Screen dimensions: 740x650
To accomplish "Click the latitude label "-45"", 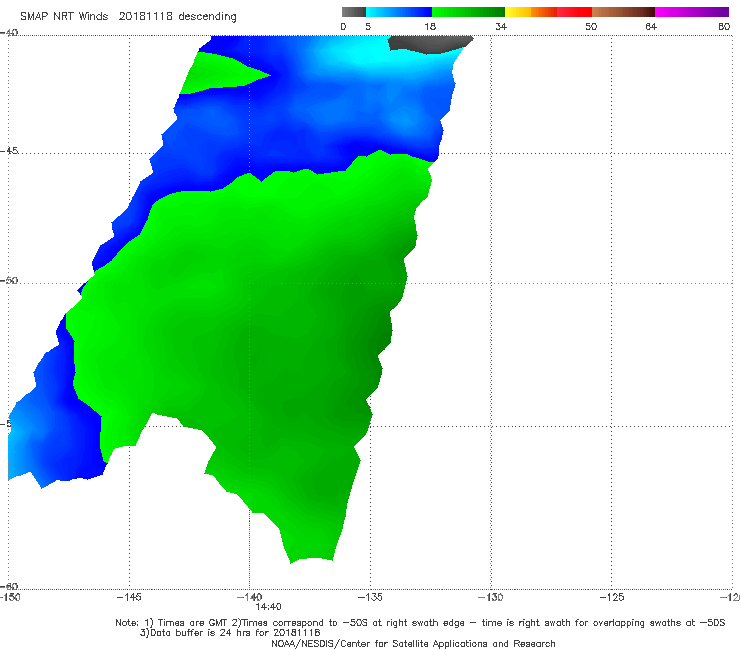I will pyautogui.click(x=9, y=151).
